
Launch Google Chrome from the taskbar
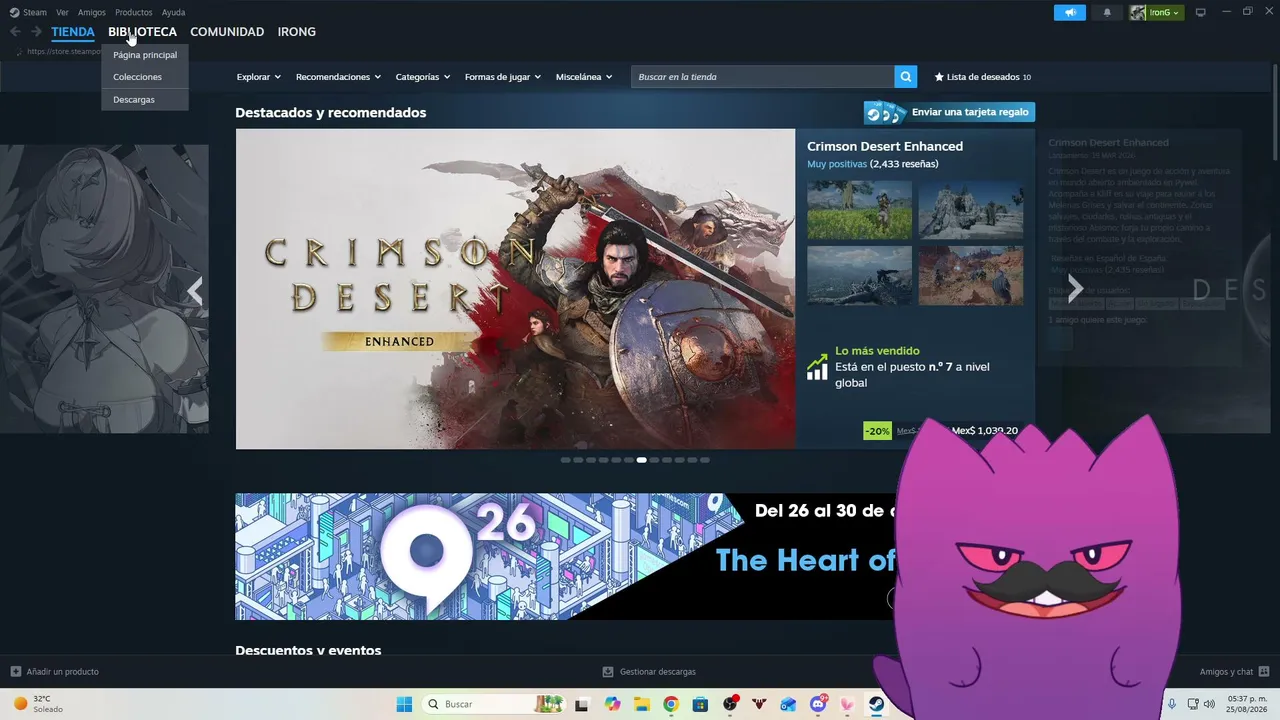coord(671,704)
